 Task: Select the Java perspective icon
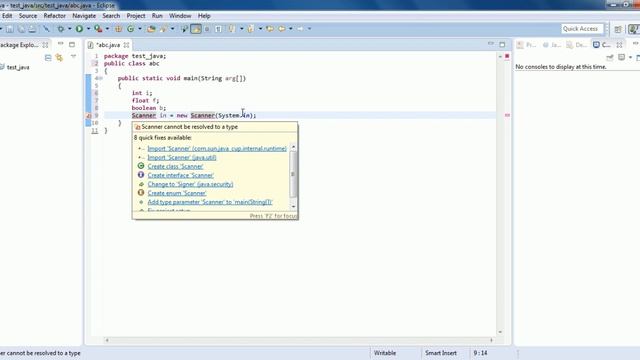pos(634,29)
